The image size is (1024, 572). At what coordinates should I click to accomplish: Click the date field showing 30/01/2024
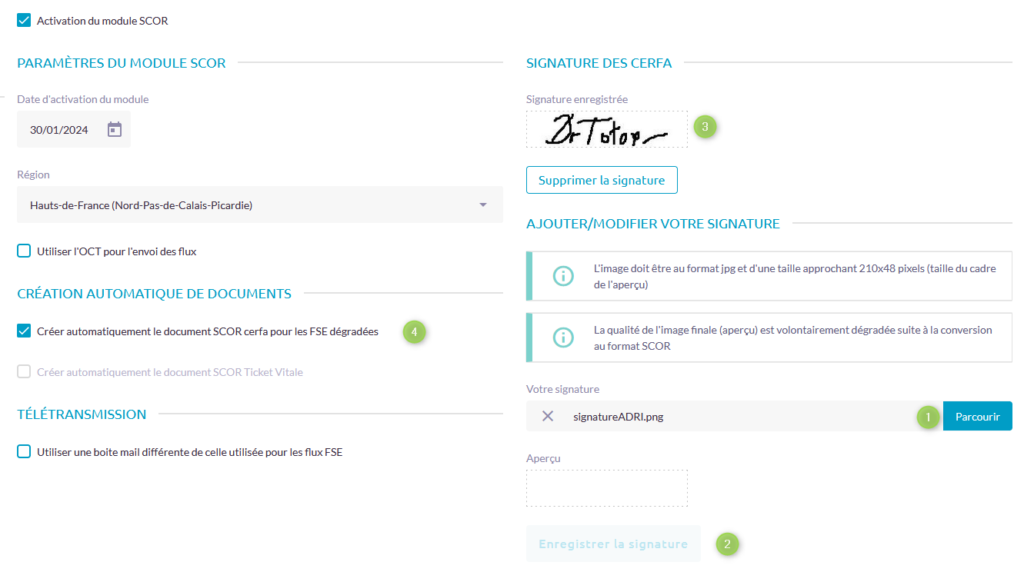[62, 129]
